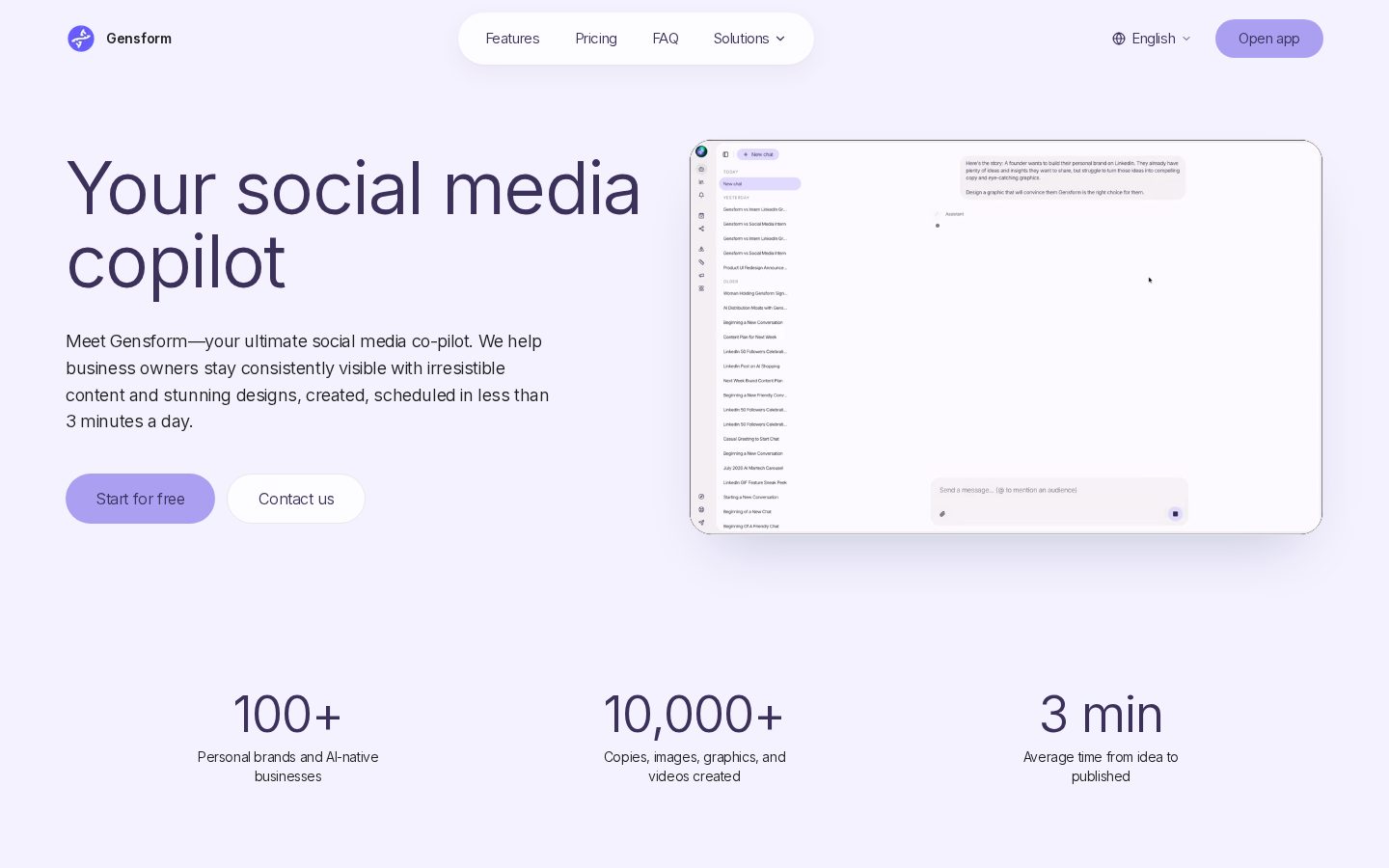Open 'Casual Greeting to Start Chat' chat

tap(751, 439)
